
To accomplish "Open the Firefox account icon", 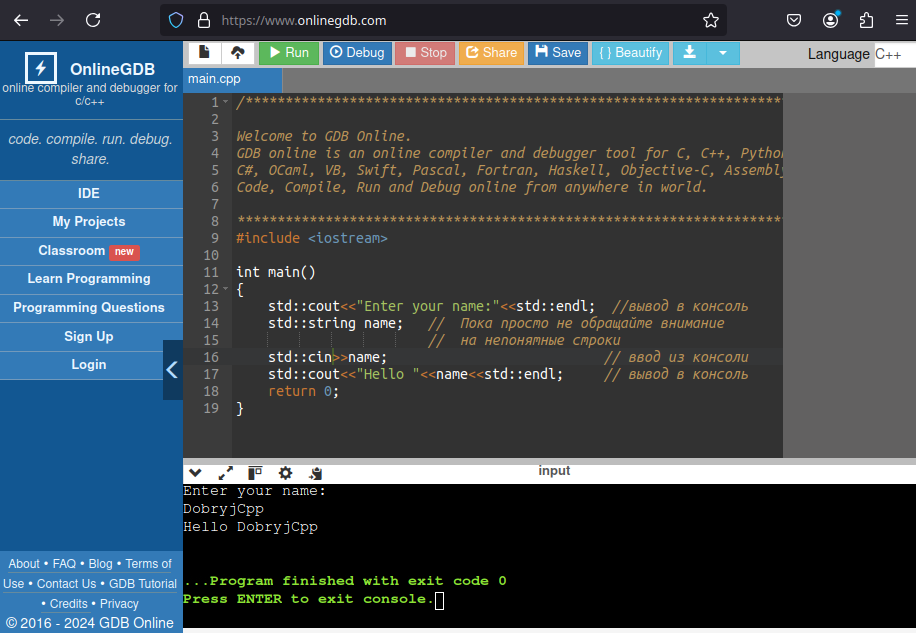I will 830,20.
